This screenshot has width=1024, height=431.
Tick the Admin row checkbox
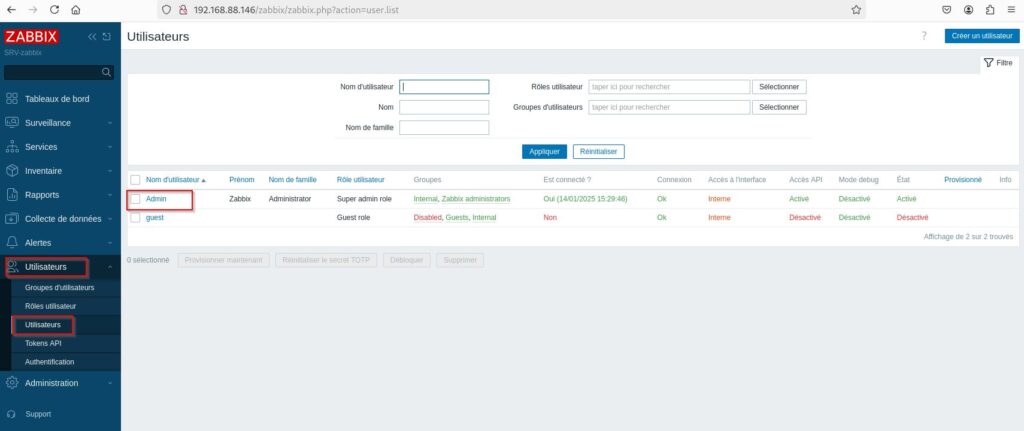click(x=135, y=199)
